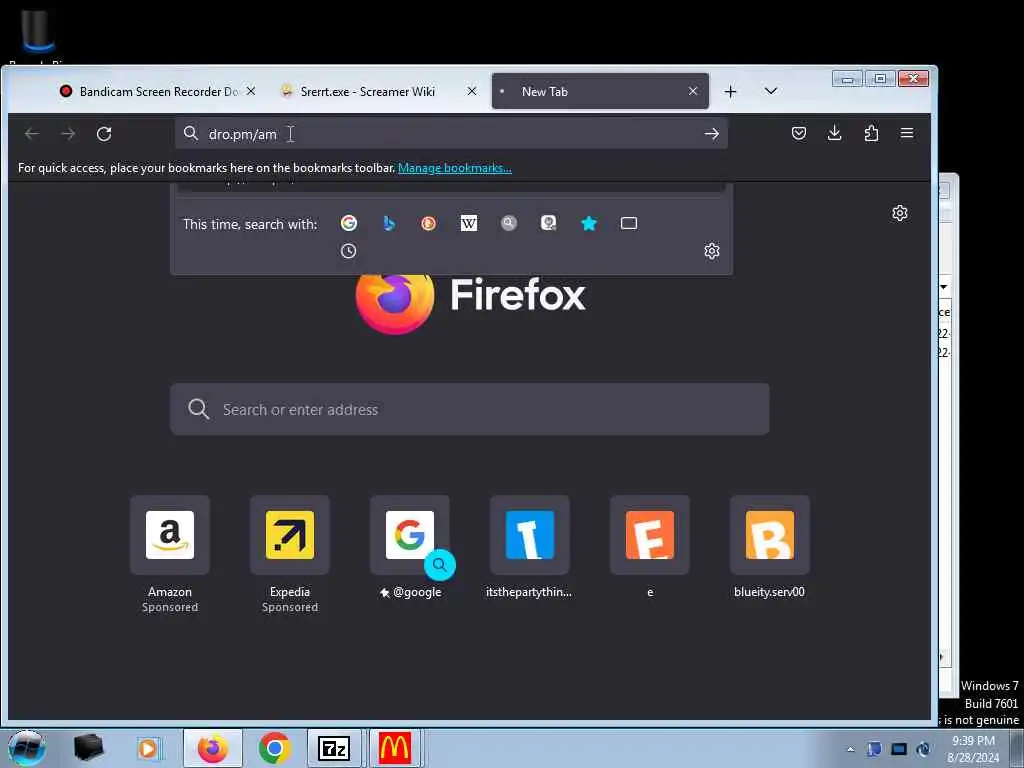1024x768 pixels.
Task: Search this time with Google
Action: click(x=349, y=223)
